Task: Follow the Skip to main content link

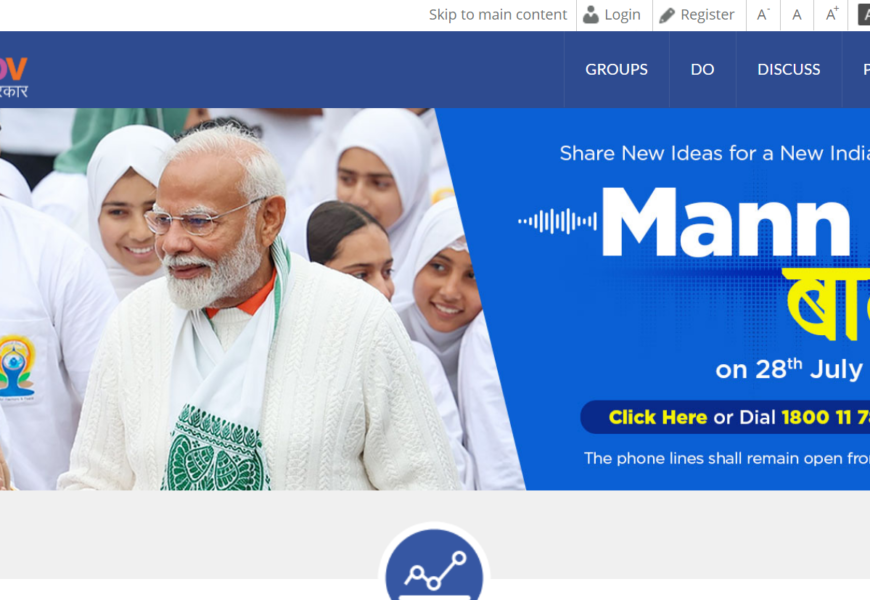Action: point(498,15)
